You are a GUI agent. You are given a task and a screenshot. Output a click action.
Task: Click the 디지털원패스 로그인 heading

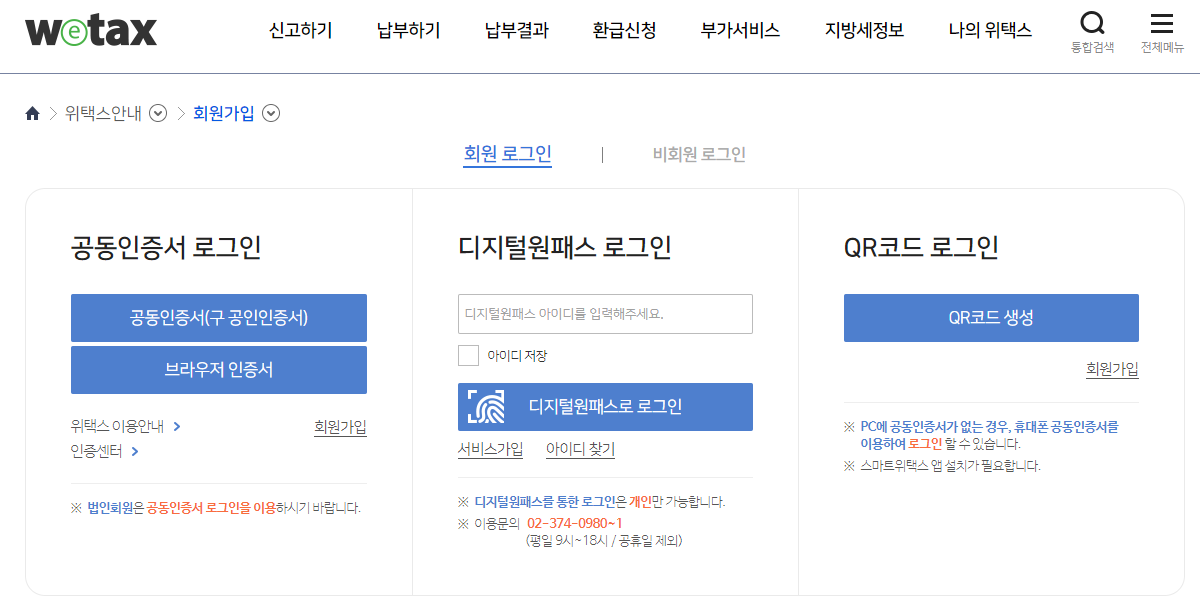tap(565, 247)
